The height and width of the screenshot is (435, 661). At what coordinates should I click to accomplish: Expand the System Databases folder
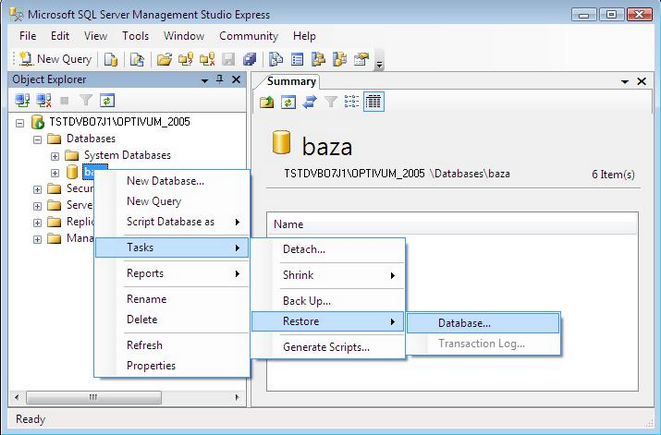click(55, 156)
